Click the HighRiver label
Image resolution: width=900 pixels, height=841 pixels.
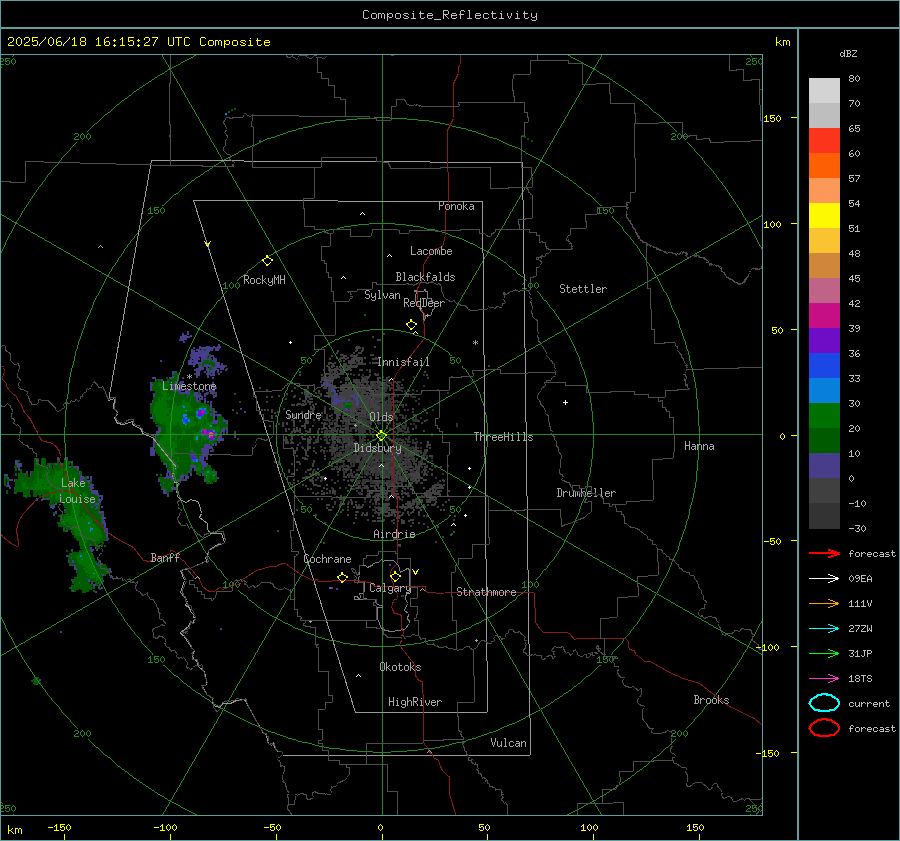coord(415,702)
